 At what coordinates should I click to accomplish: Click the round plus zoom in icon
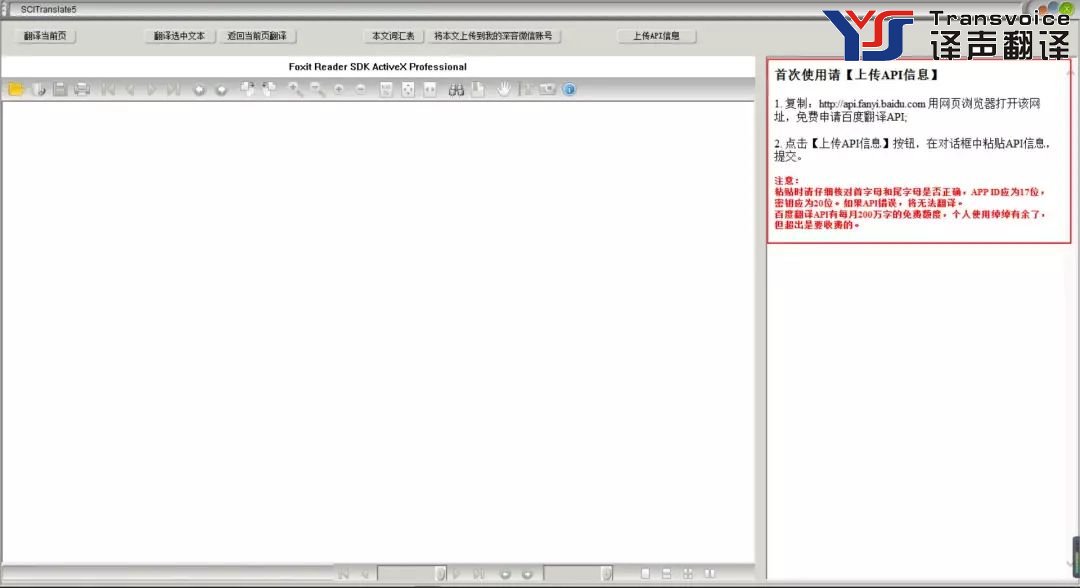339,90
